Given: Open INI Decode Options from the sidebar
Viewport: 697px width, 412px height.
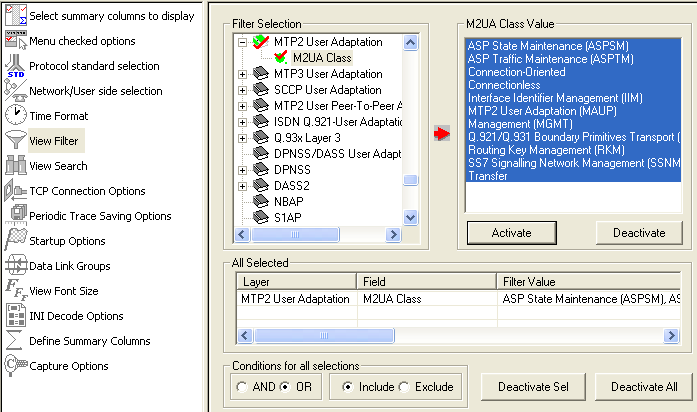Looking at the screenshot, I should pyautogui.click(x=76, y=316).
